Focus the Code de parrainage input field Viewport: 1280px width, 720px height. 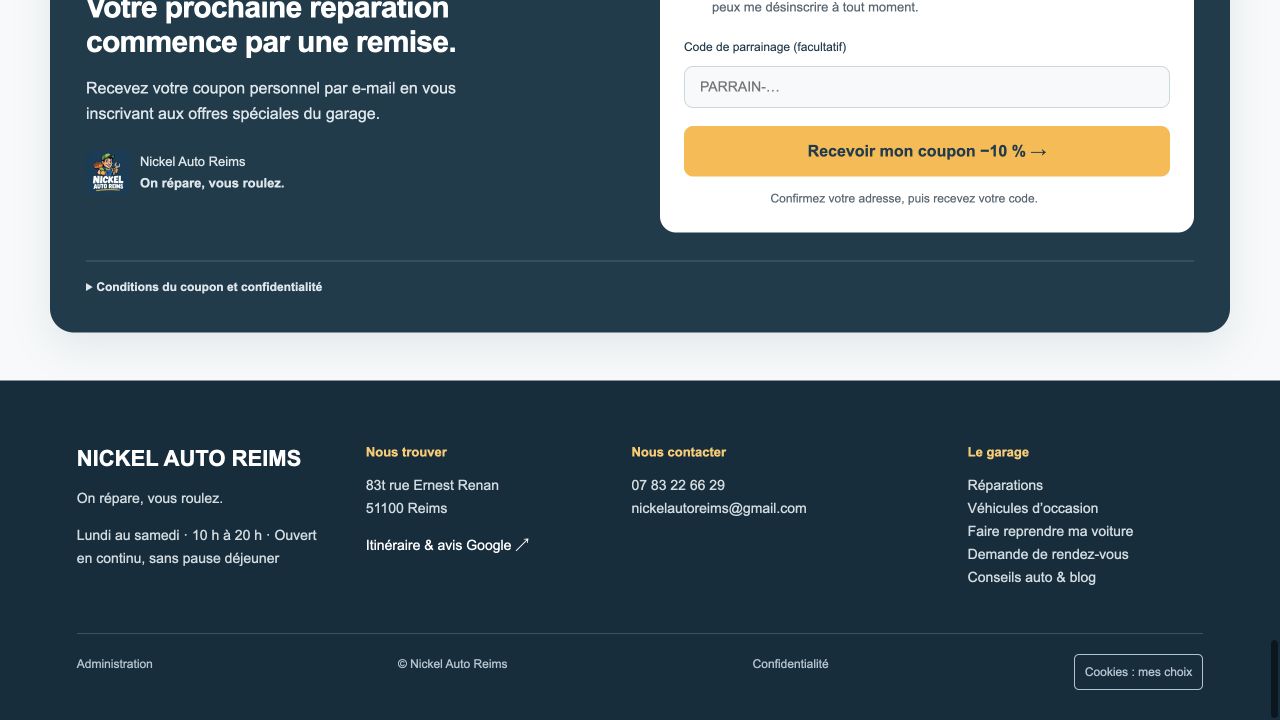[927, 87]
